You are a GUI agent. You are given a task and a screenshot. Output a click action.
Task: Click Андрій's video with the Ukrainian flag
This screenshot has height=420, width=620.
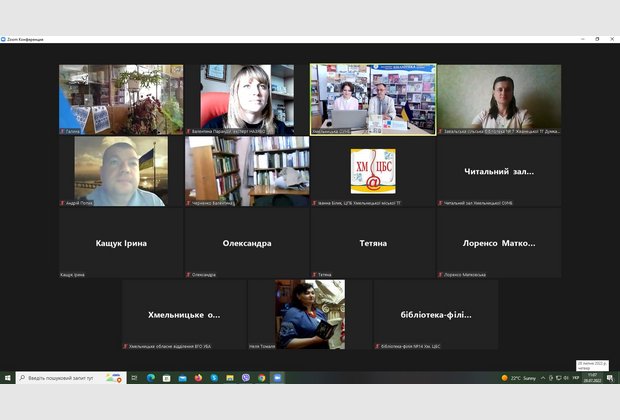click(x=121, y=171)
